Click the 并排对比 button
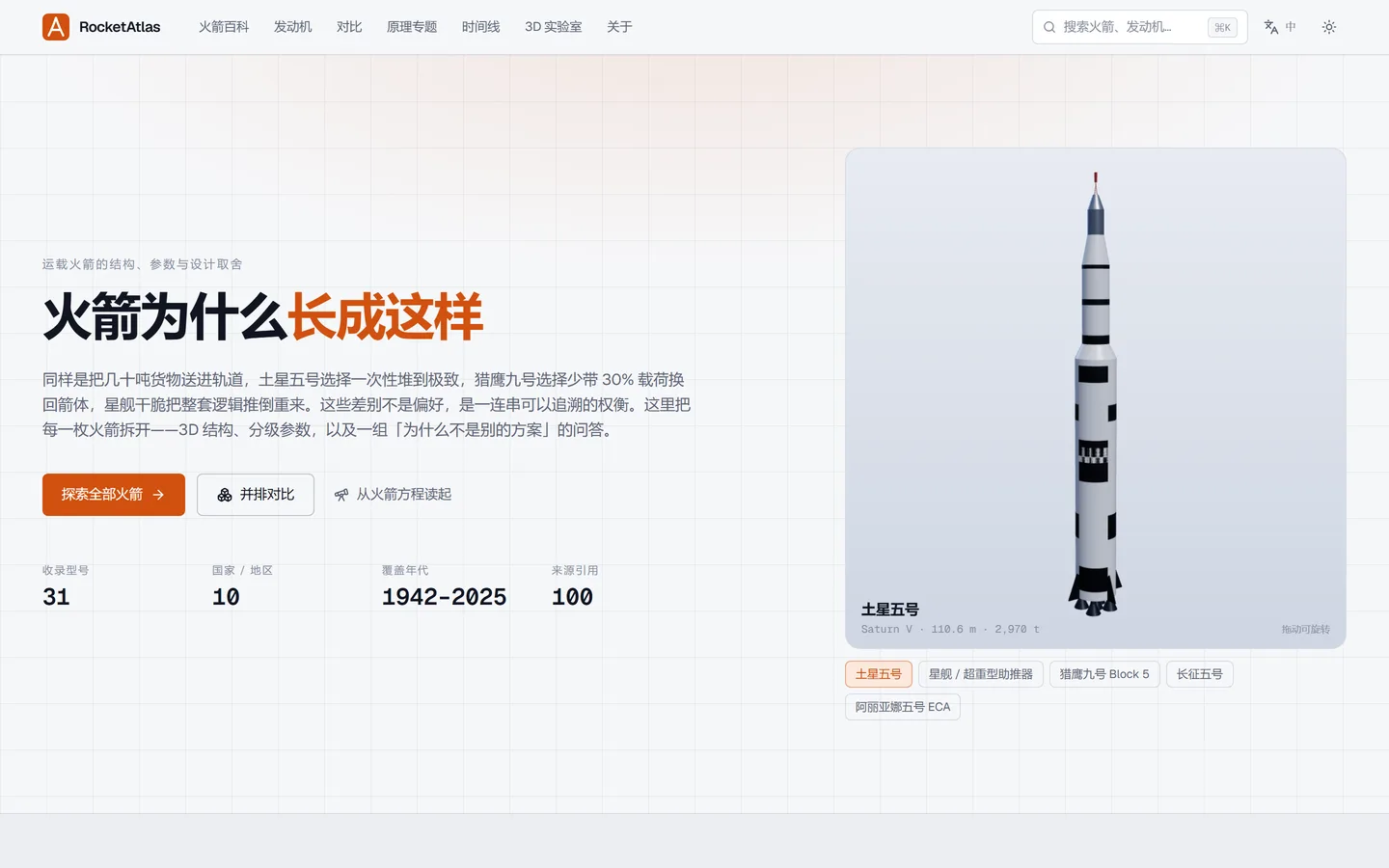Image resolution: width=1389 pixels, height=868 pixels. 256,495
